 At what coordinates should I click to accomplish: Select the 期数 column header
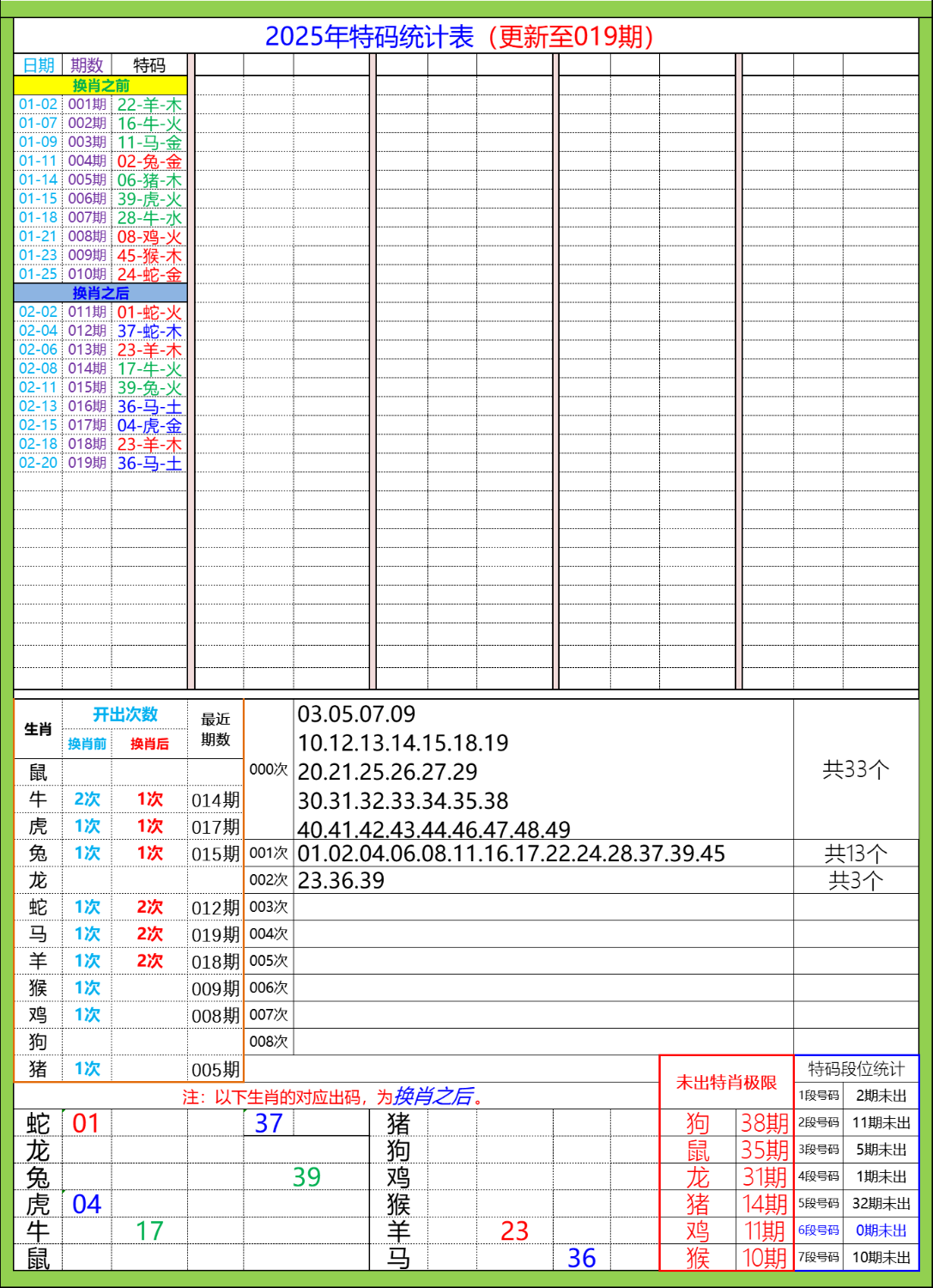pos(87,64)
